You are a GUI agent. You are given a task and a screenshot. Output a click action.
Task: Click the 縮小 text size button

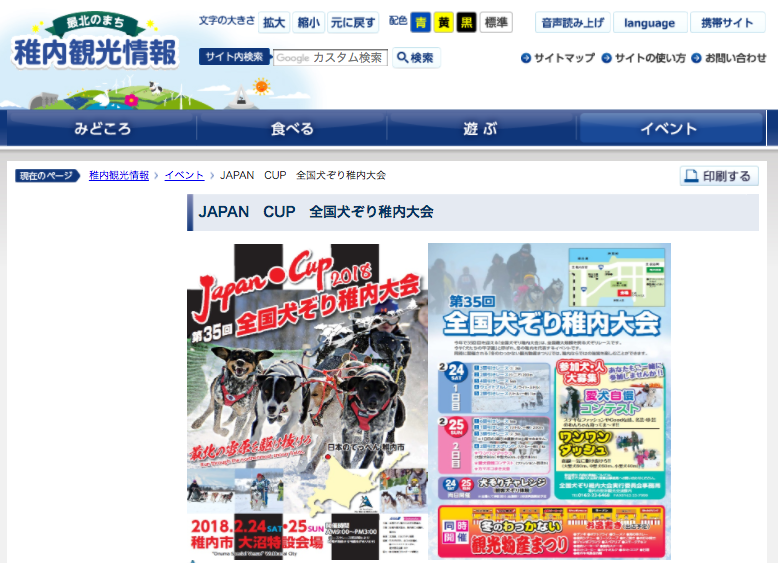(x=309, y=23)
